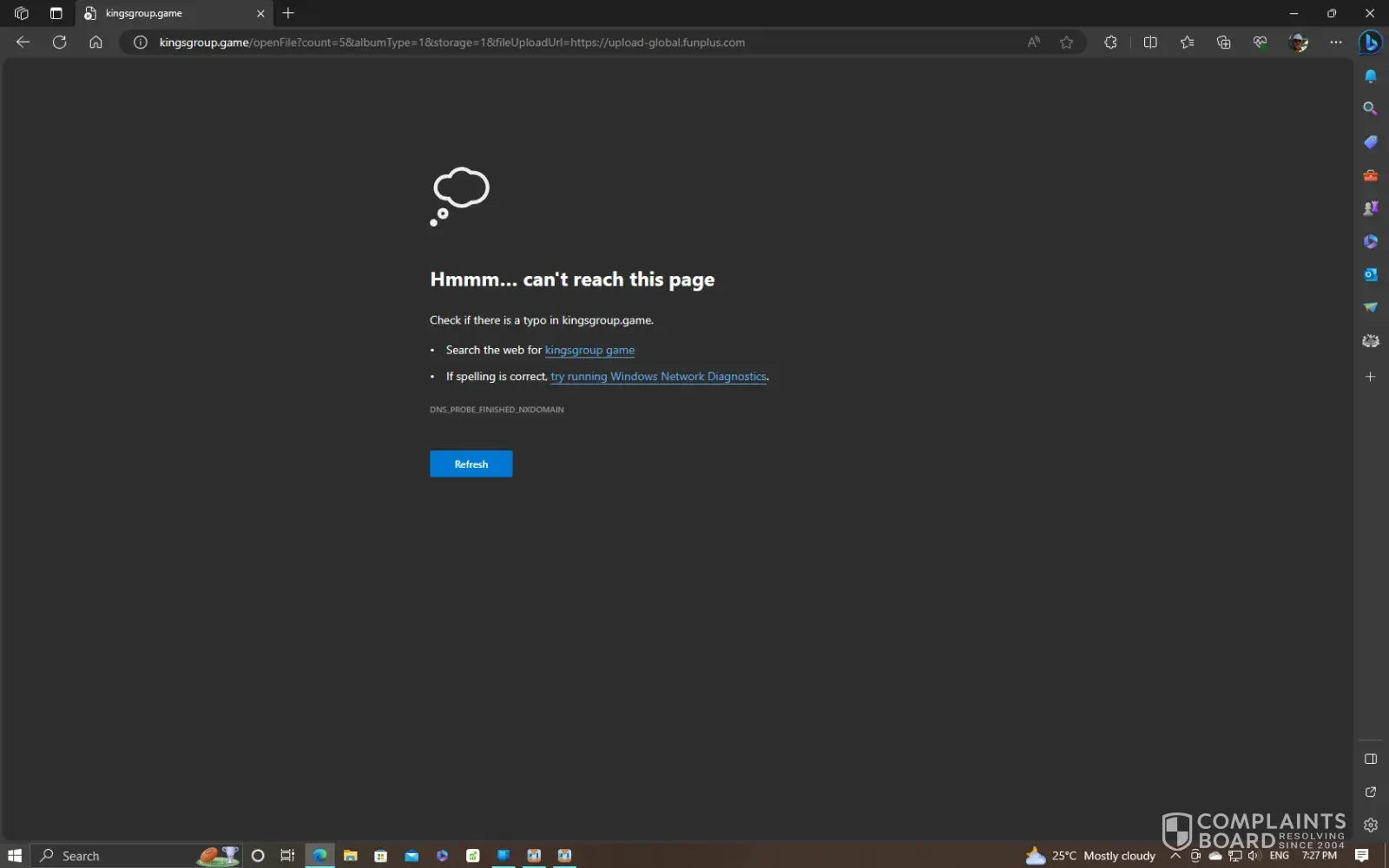The width and height of the screenshot is (1389, 868).
Task: Add this page to favorites
Action: pyautogui.click(x=1066, y=42)
